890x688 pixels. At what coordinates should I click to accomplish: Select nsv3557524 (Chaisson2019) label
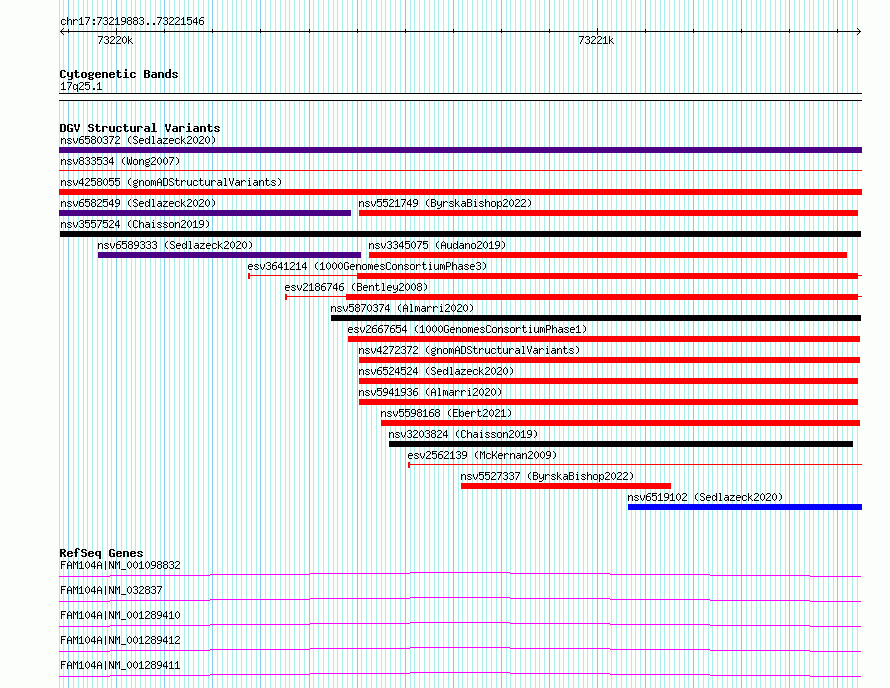pyautogui.click(x=135, y=224)
